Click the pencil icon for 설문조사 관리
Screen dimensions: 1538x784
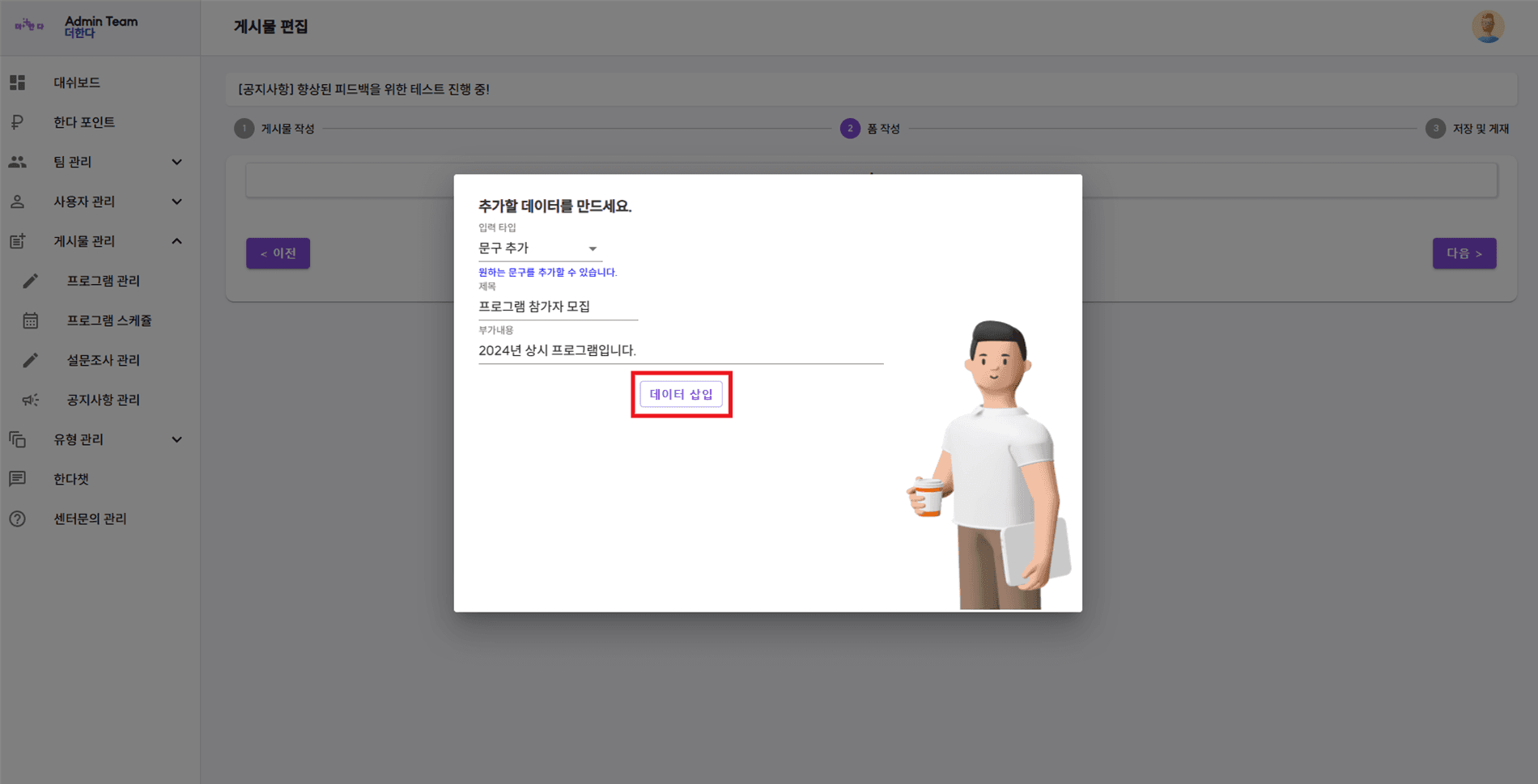click(31, 360)
